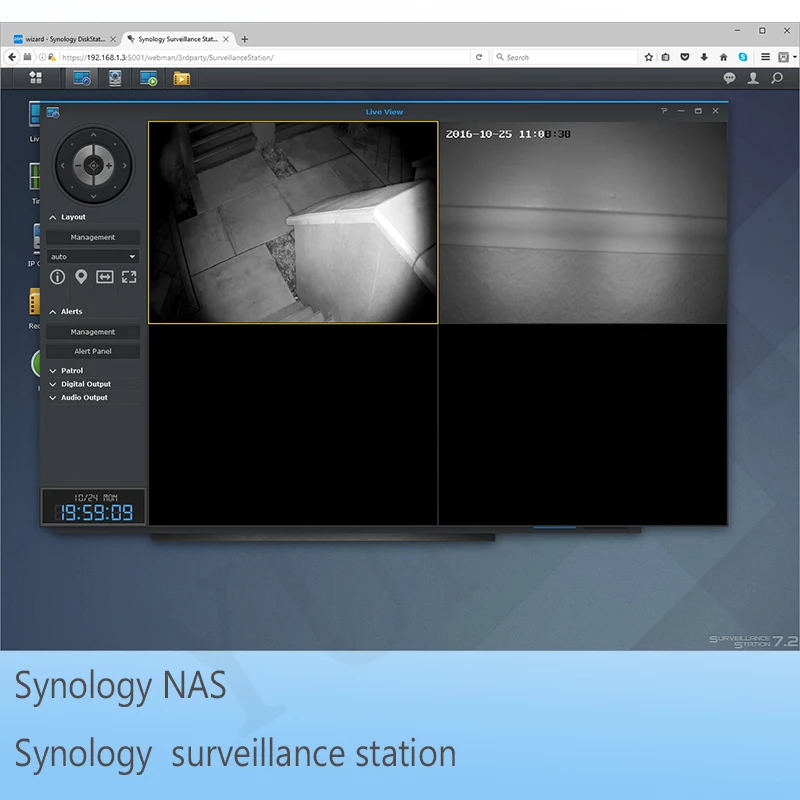
Task: Bookmark this page with star icon
Action: [x=648, y=57]
